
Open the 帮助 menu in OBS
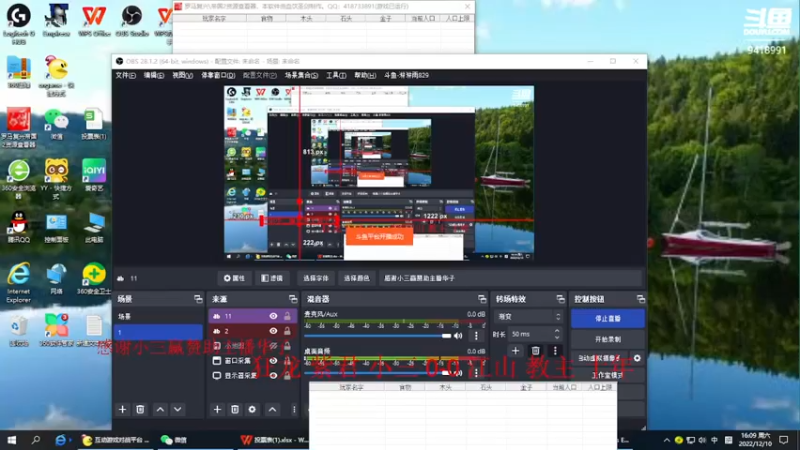click(x=365, y=75)
